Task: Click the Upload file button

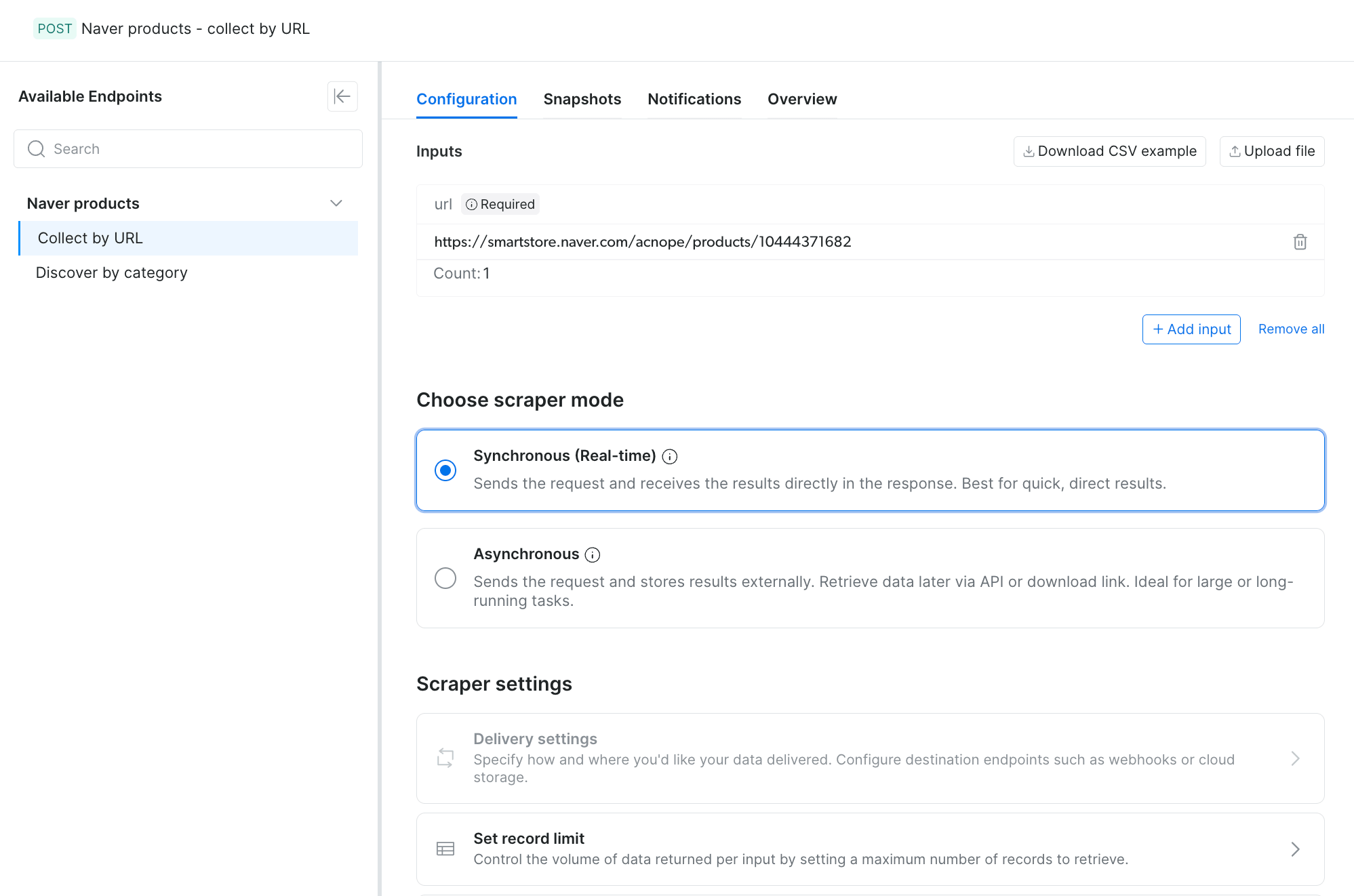Action: click(x=1272, y=151)
